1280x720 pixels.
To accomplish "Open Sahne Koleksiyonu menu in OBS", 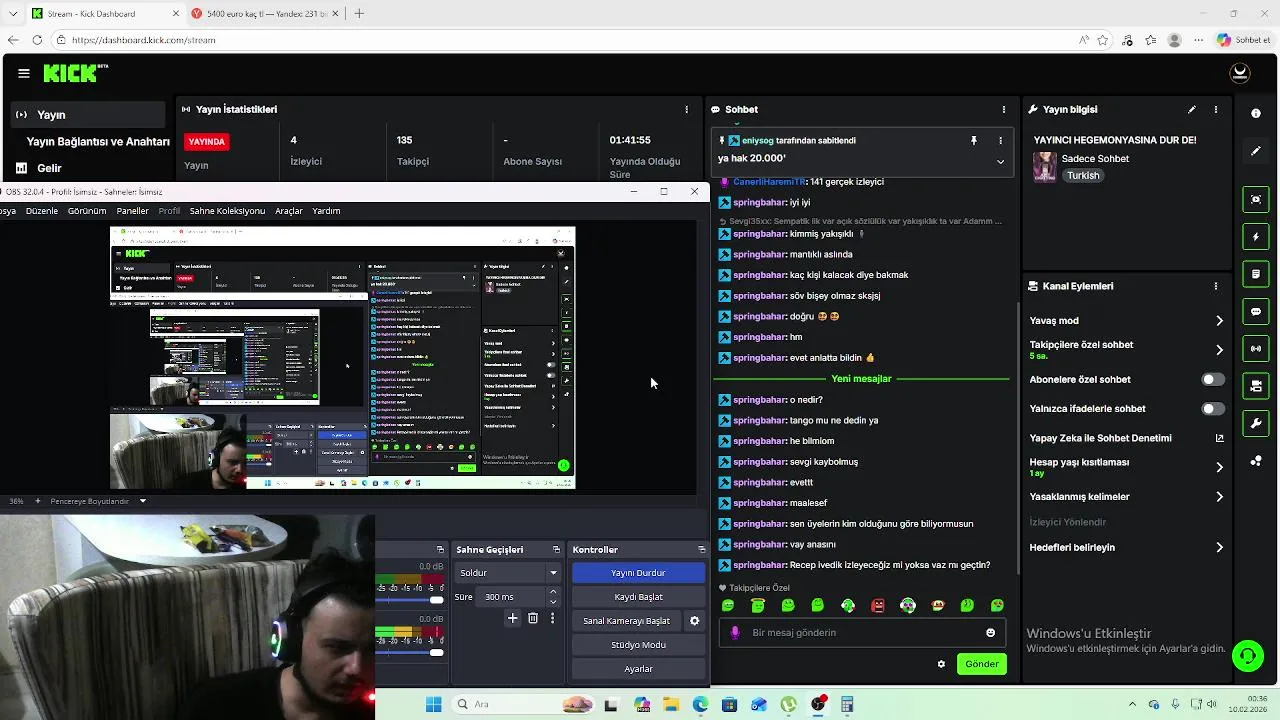I will click(227, 211).
